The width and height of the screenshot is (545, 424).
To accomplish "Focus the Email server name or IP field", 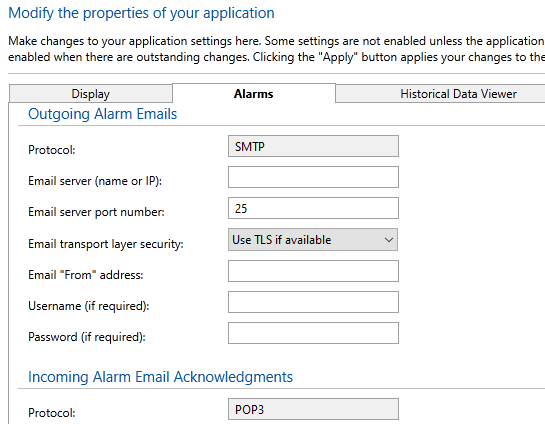I will coord(313,177).
